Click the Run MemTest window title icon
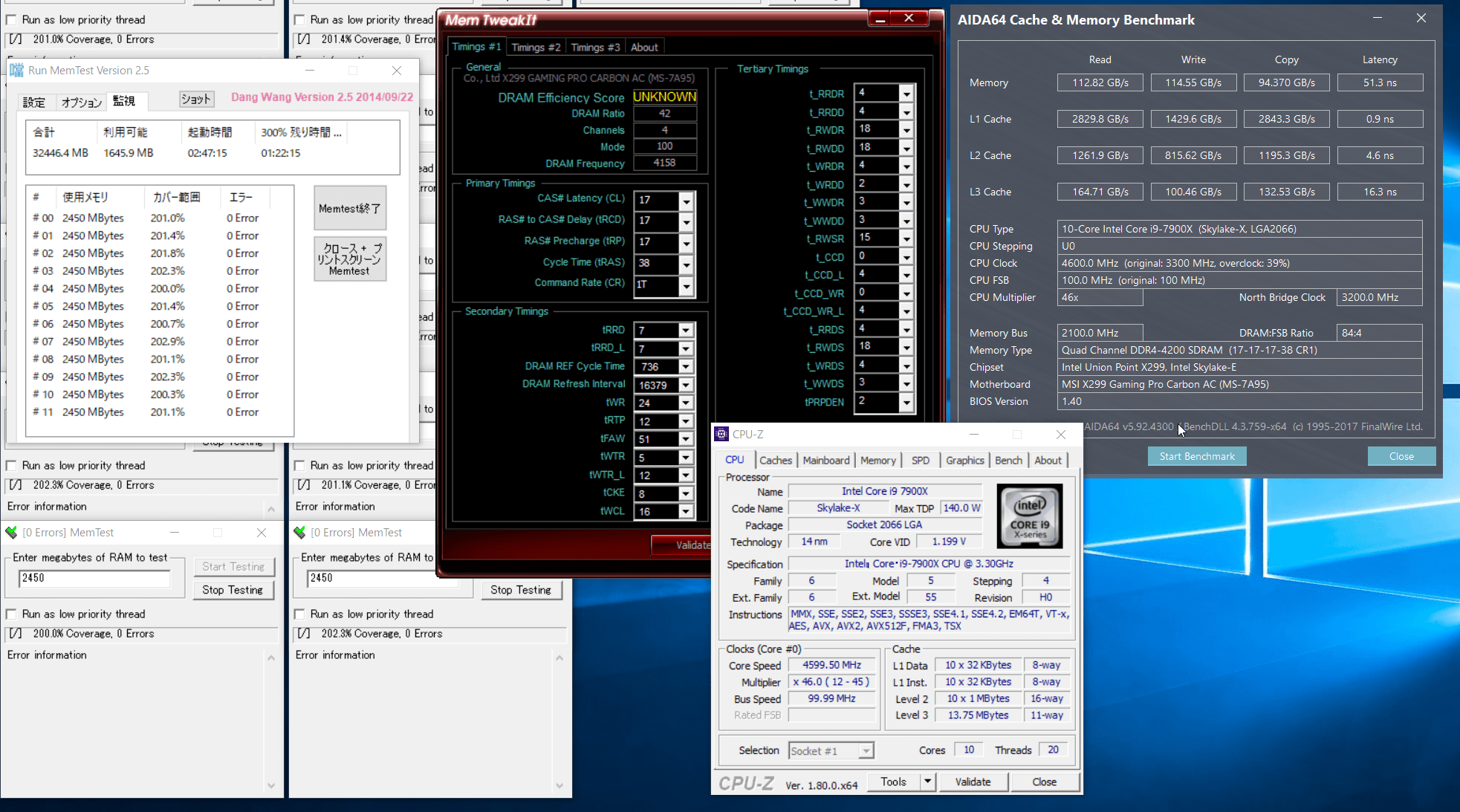 (16, 70)
